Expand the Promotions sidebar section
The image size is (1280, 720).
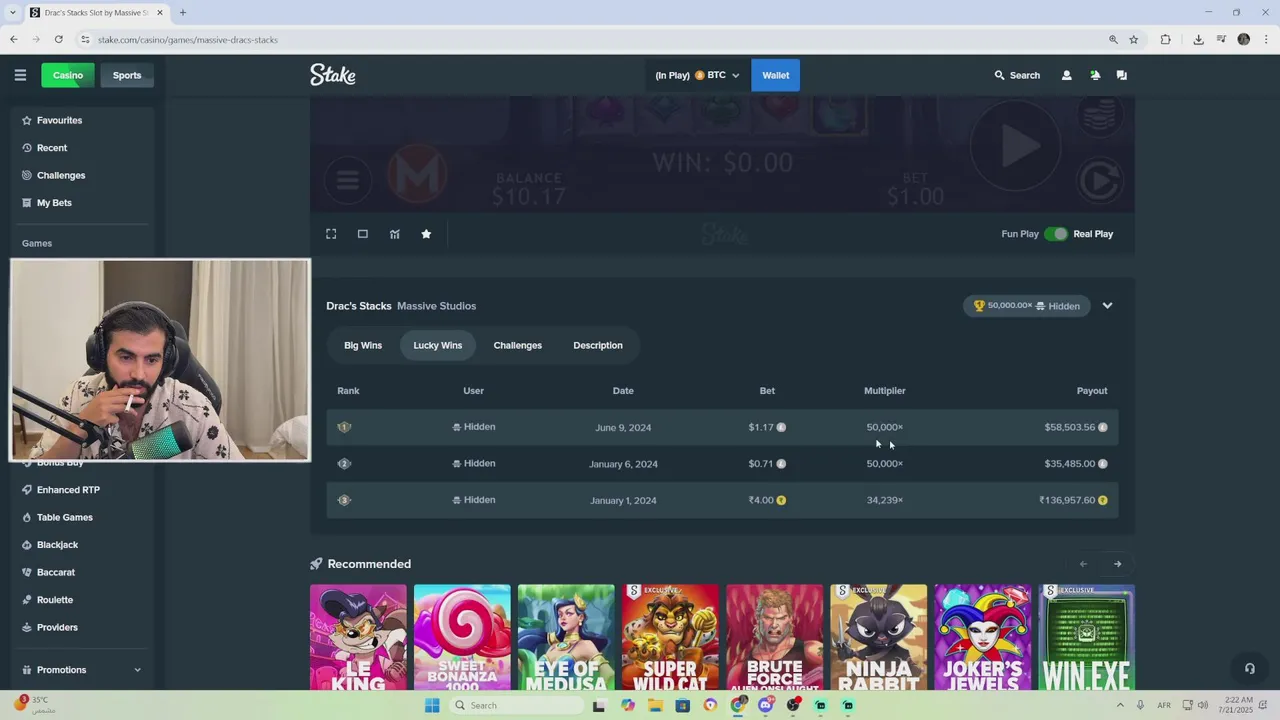point(82,670)
